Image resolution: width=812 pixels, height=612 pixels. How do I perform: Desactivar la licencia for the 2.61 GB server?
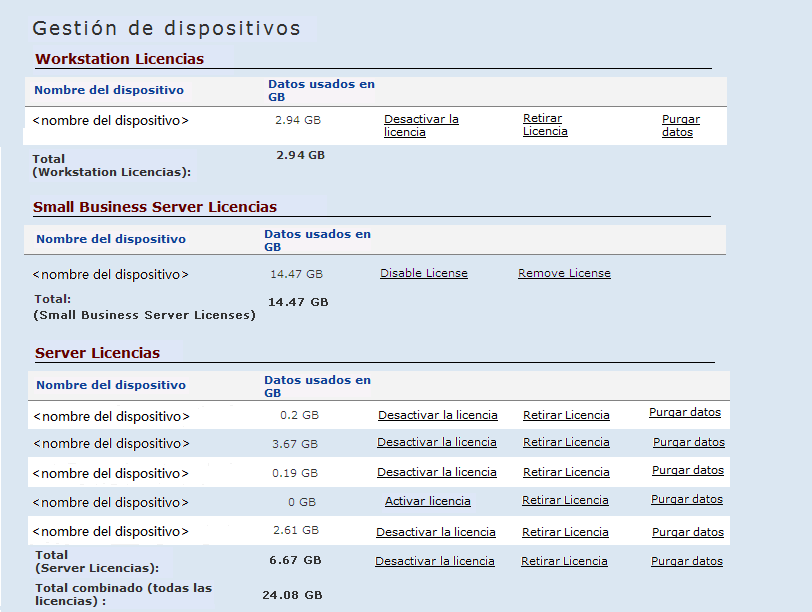[x=436, y=532]
